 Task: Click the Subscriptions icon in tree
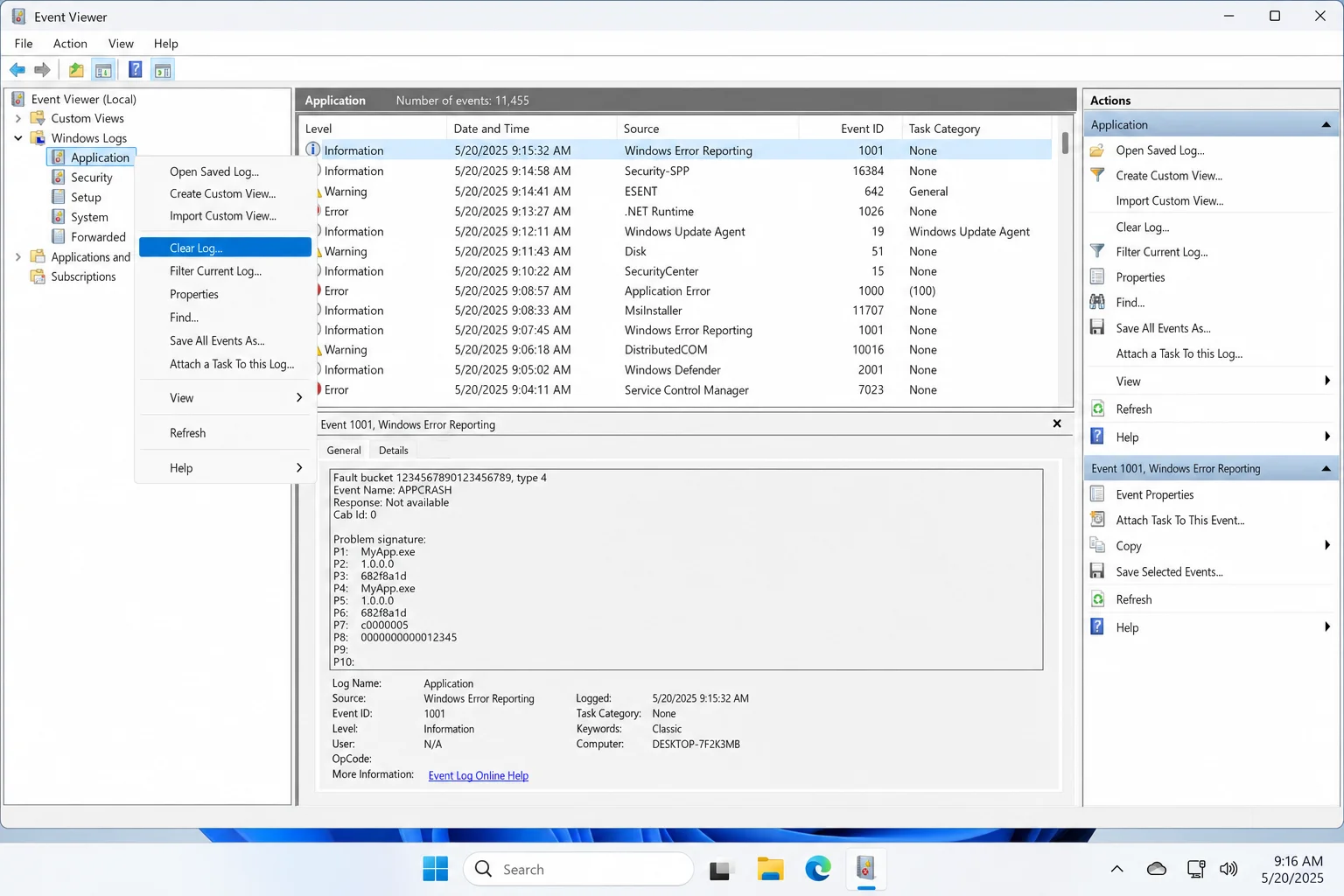pyautogui.click(x=38, y=276)
